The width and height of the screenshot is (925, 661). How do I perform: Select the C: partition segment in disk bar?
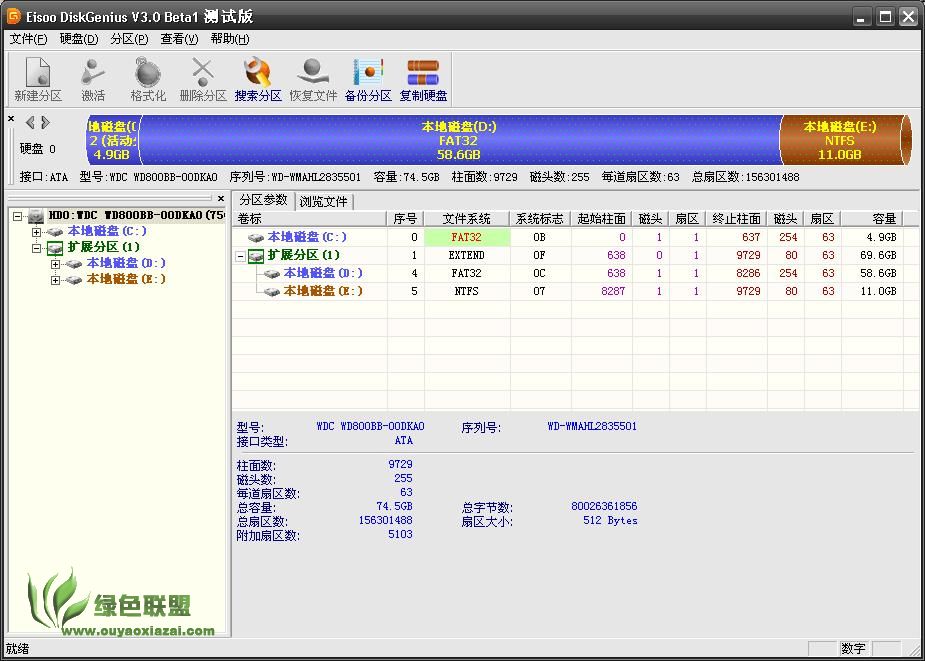[x=113, y=140]
